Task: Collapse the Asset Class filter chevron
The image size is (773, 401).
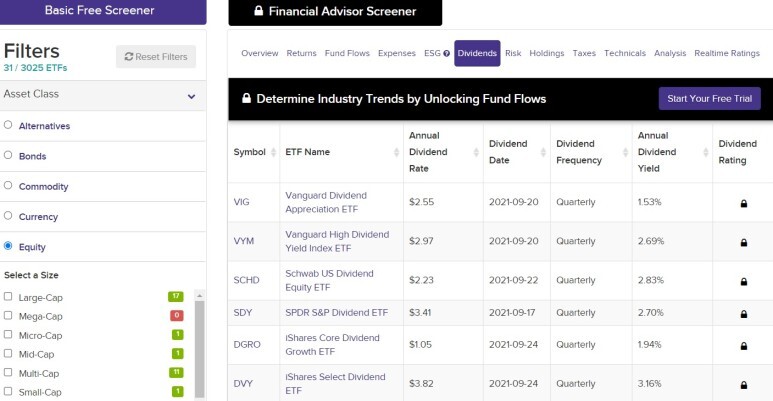Action: coord(191,96)
